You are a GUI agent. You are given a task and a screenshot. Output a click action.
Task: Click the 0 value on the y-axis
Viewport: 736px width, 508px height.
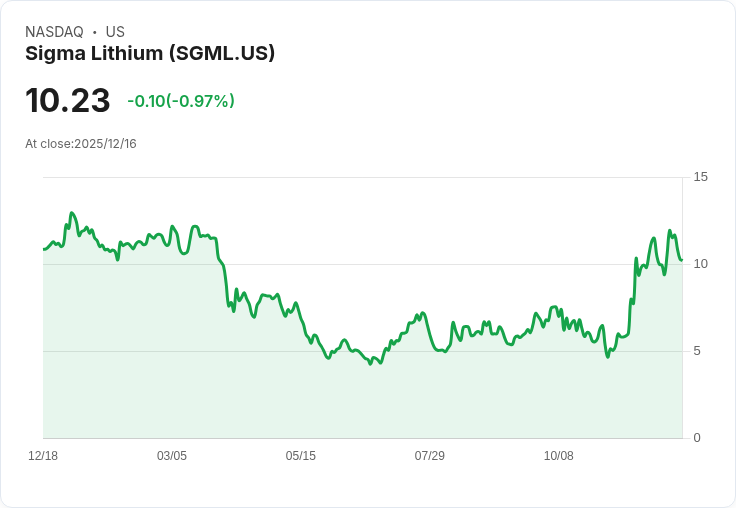697,438
